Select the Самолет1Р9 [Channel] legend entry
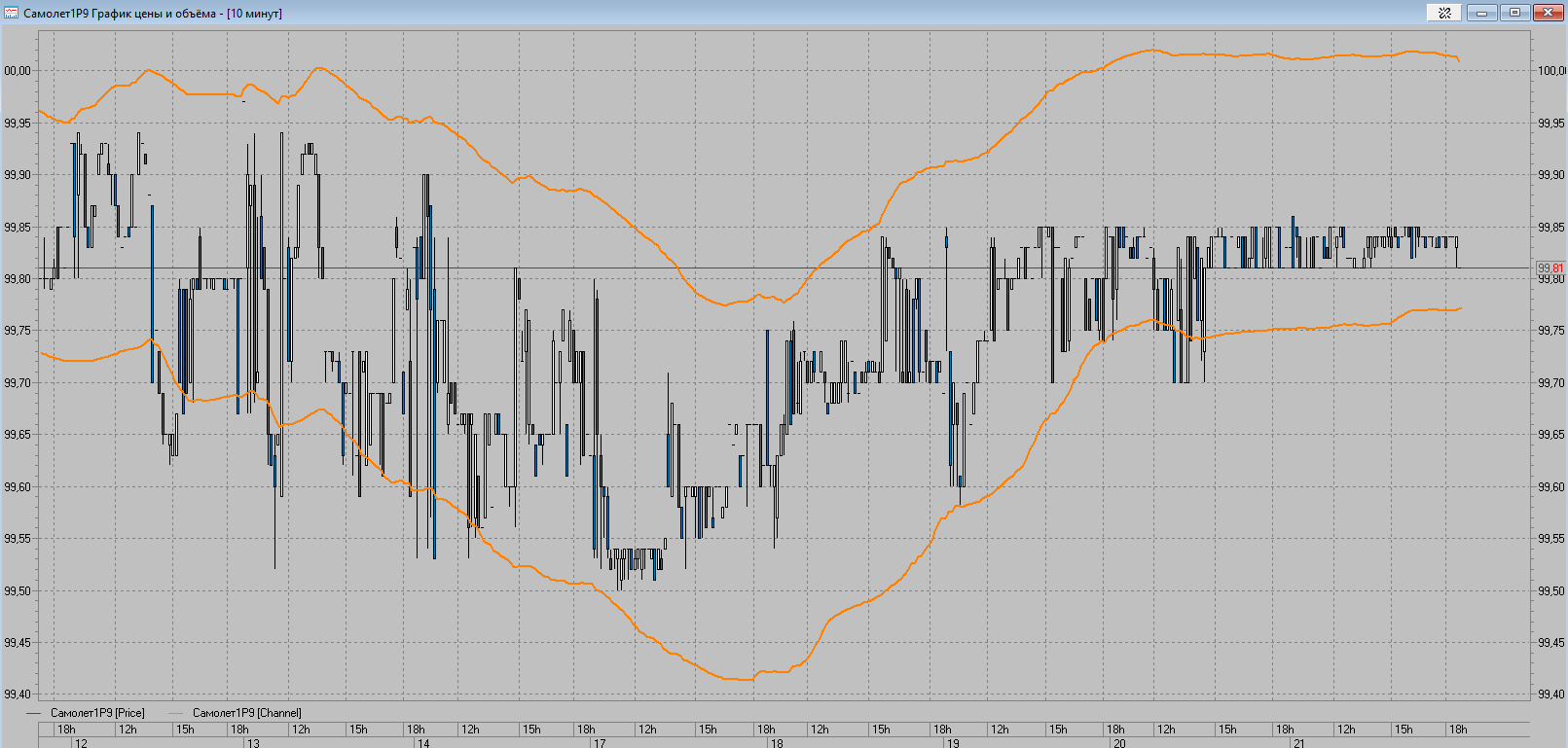The height and width of the screenshot is (748, 1568). [247, 713]
